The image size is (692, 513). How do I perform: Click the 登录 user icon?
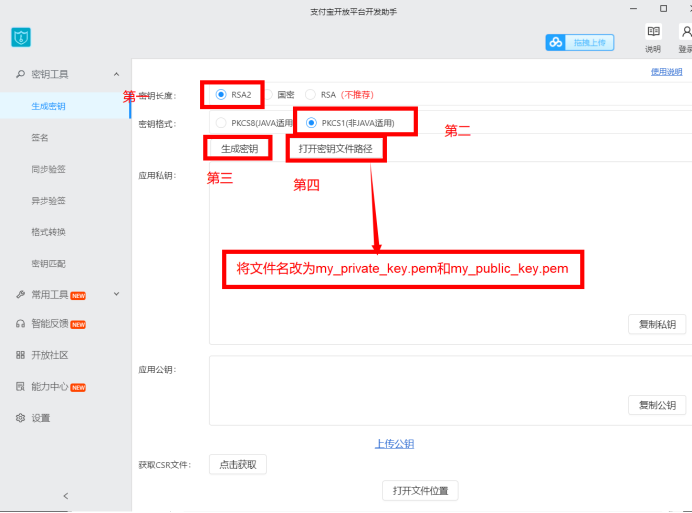(x=686, y=31)
